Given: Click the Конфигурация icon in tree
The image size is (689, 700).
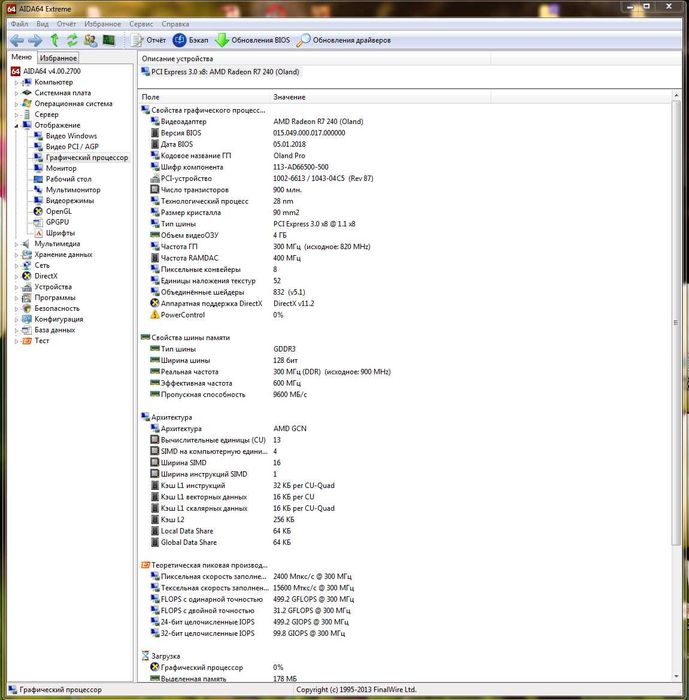Looking at the screenshot, I should [27, 319].
